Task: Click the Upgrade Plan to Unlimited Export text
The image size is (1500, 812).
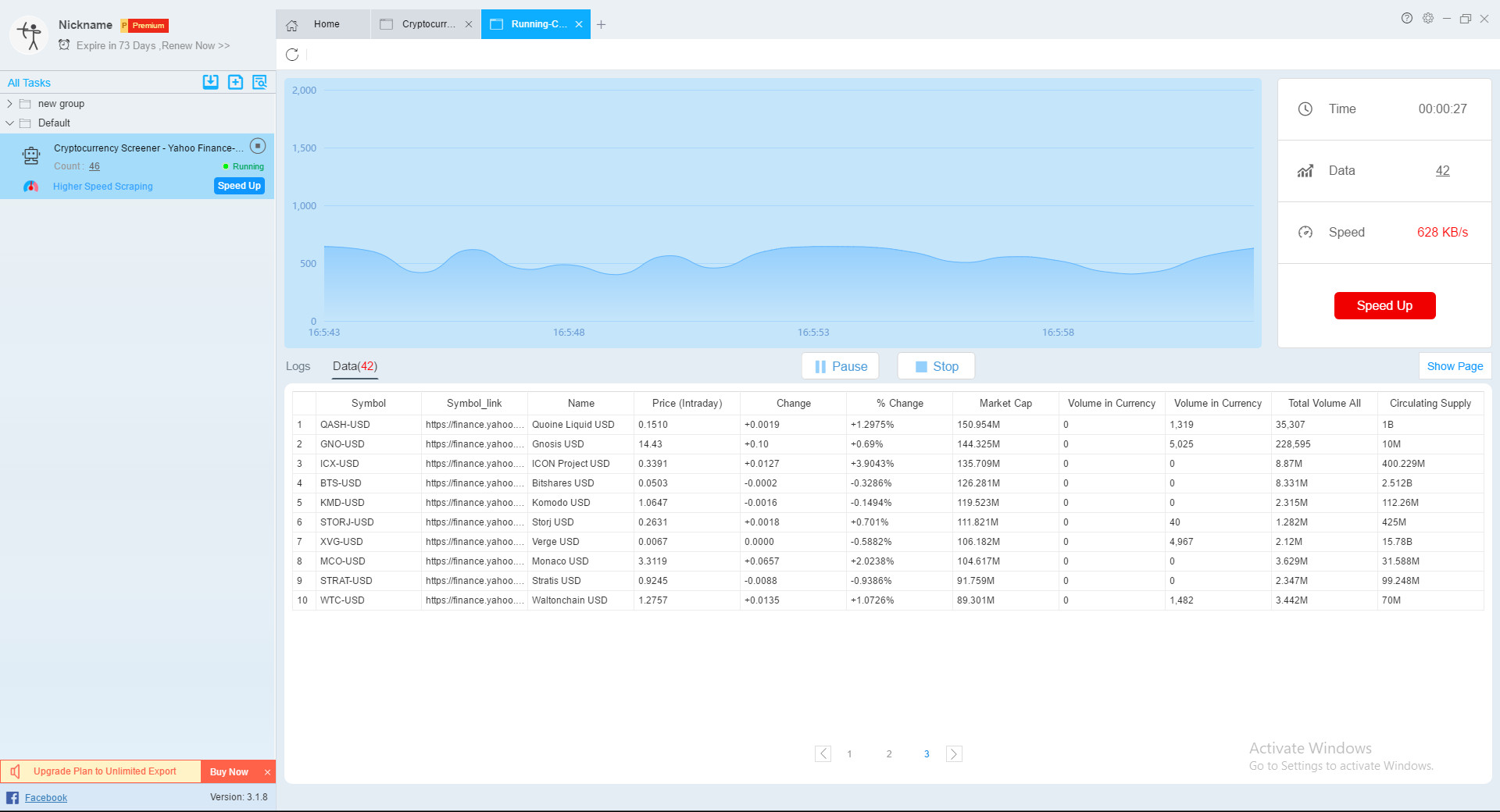Action: [105, 771]
